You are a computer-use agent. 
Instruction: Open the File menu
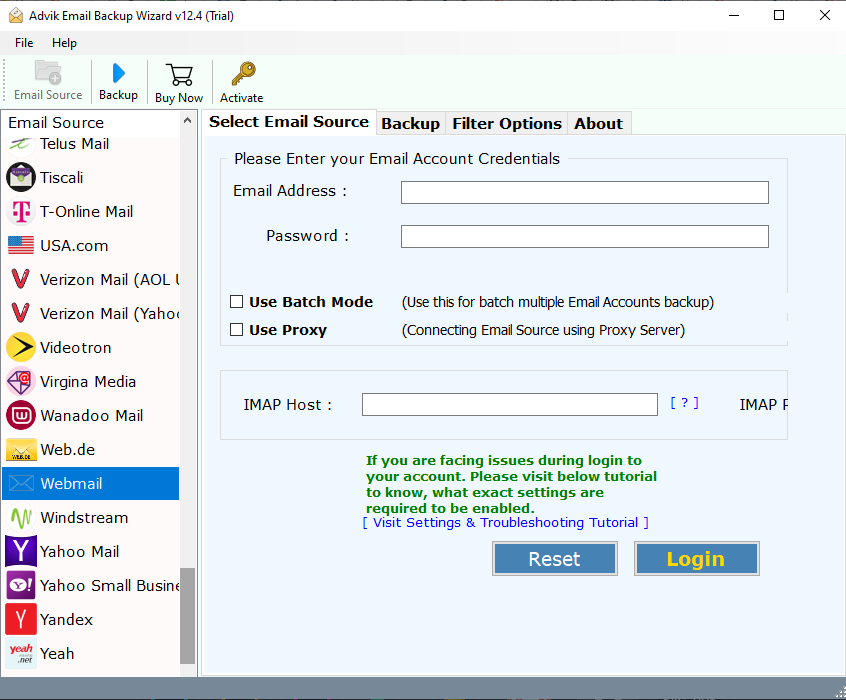click(24, 43)
